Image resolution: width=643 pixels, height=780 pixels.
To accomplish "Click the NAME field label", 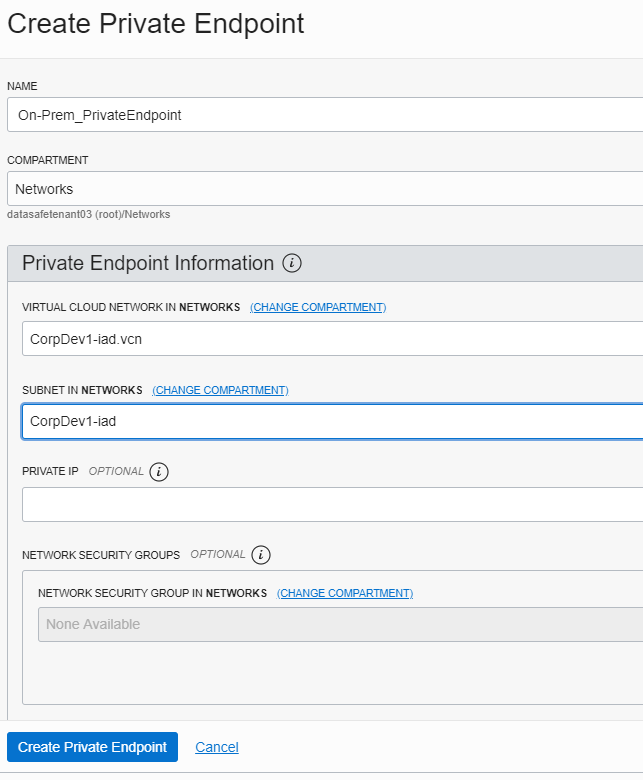I will click(x=22, y=86).
